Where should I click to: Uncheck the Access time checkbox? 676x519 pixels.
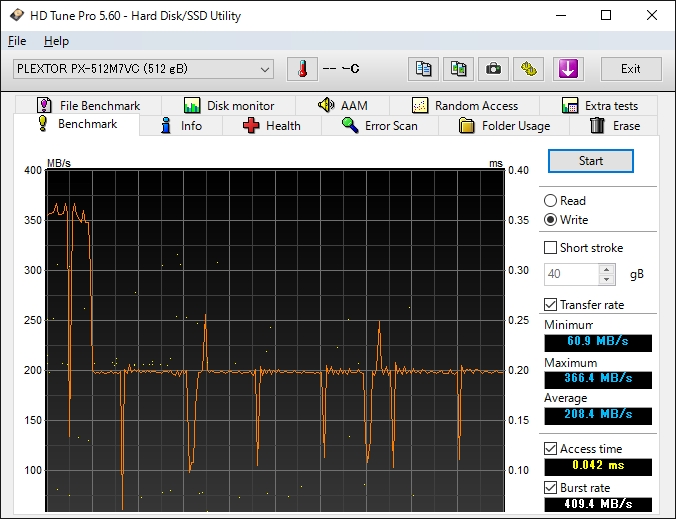(x=551, y=449)
